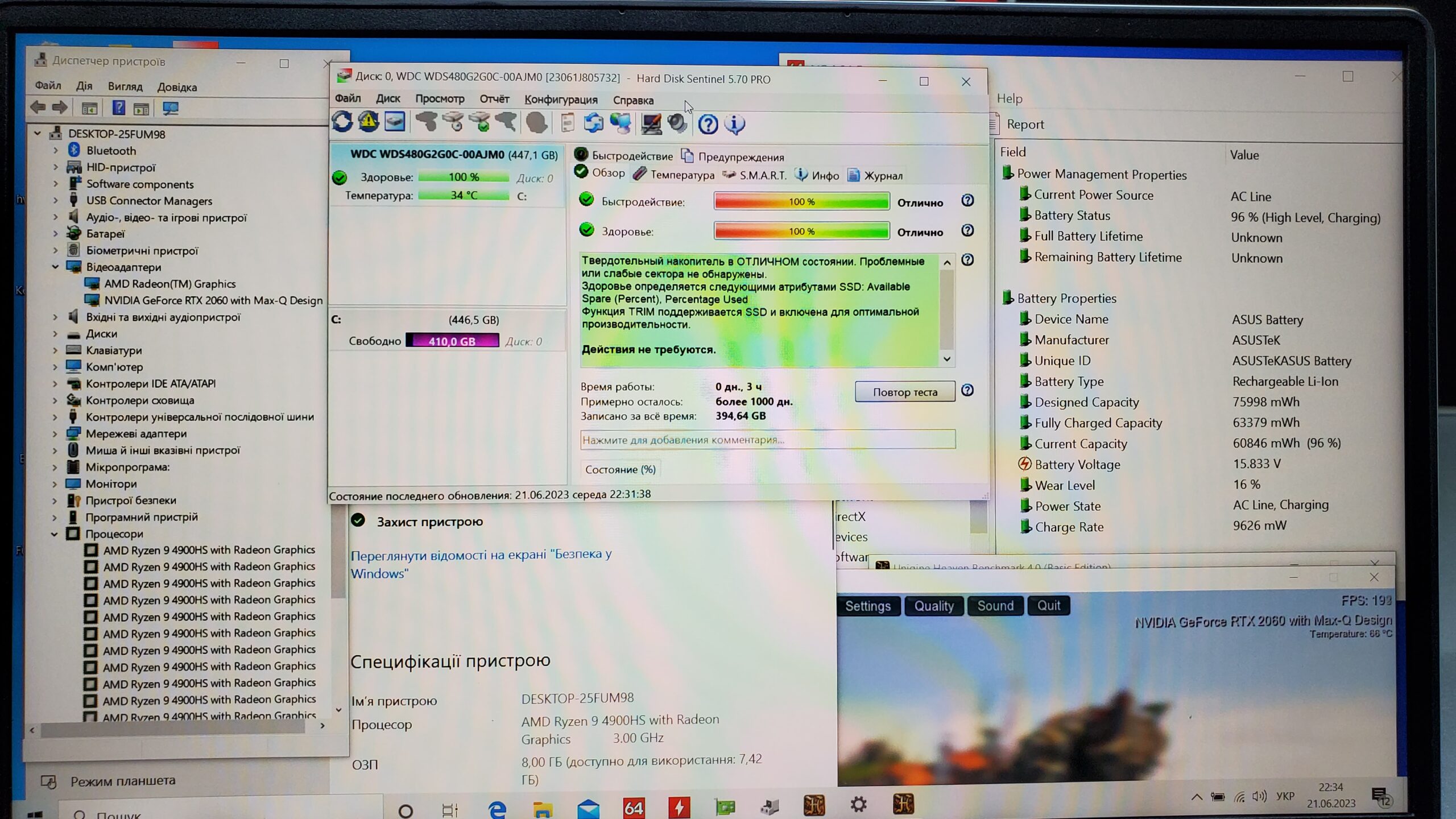The width and height of the screenshot is (1456, 819).
Task: Click the comment input field in Hard Disk Sentinel
Action: tap(767, 440)
